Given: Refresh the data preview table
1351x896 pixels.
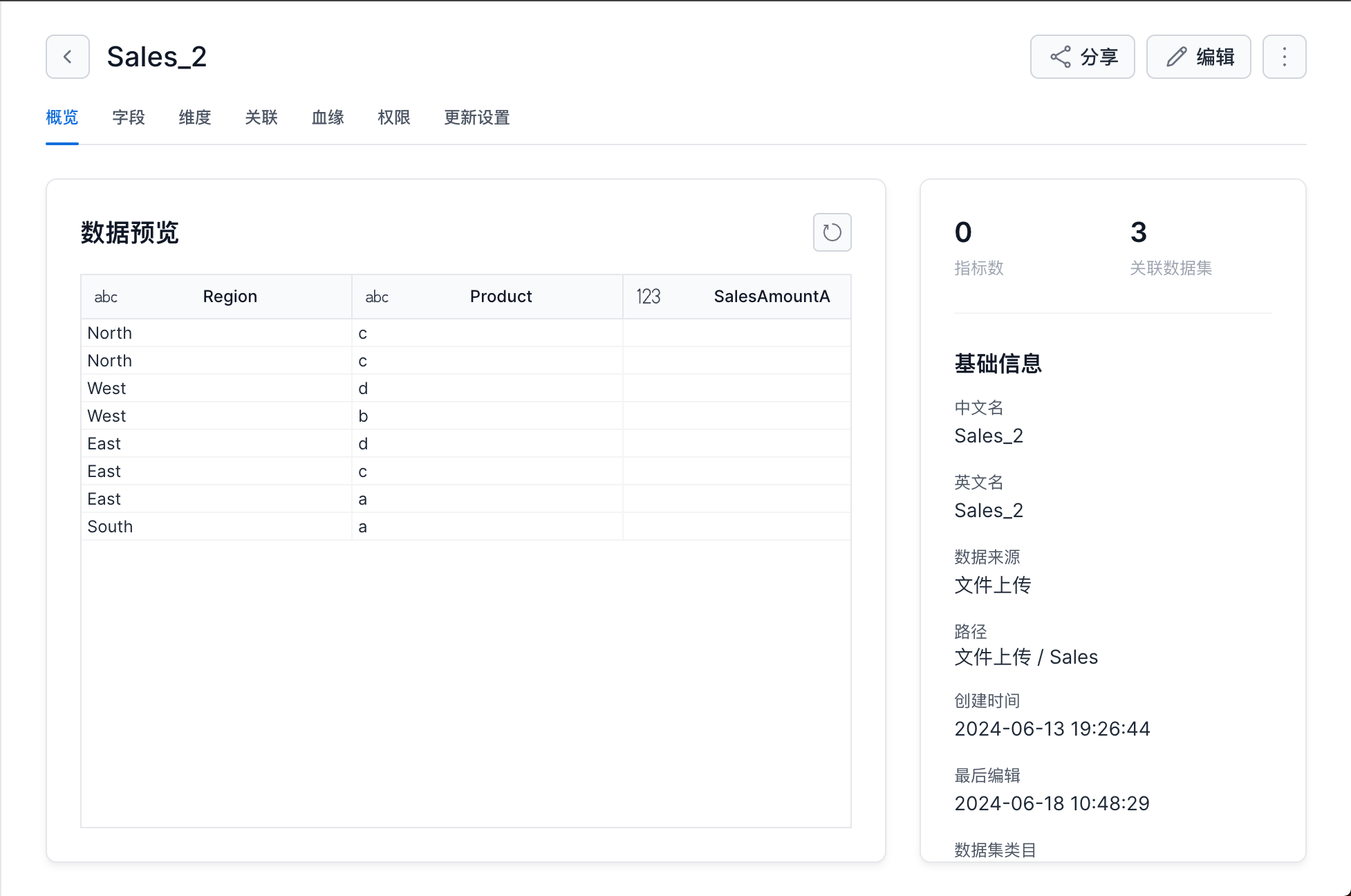Looking at the screenshot, I should pos(832,232).
